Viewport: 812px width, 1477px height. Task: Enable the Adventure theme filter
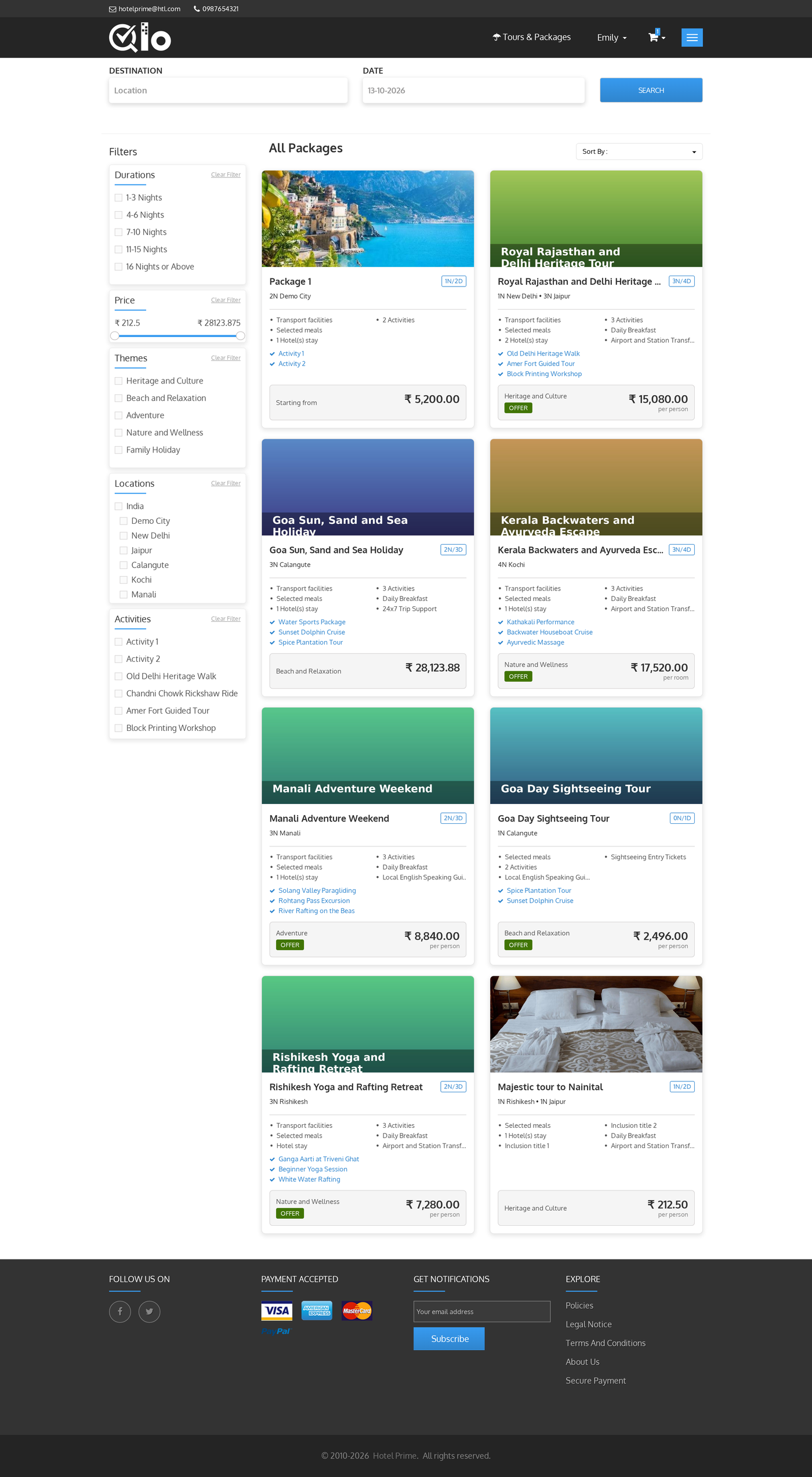tap(118, 415)
